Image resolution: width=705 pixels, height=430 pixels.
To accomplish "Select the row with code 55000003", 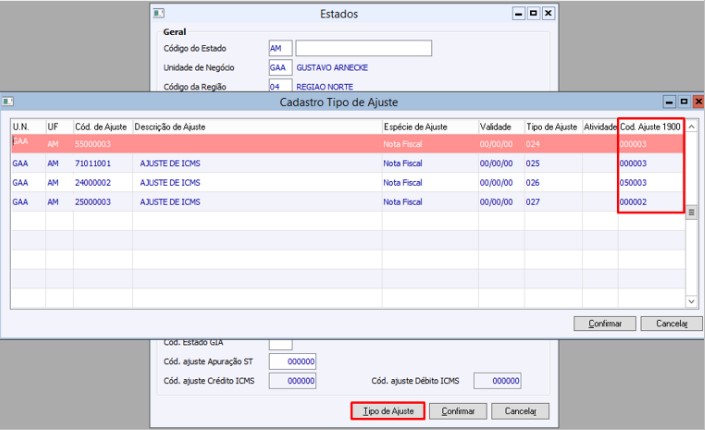I will (x=348, y=144).
